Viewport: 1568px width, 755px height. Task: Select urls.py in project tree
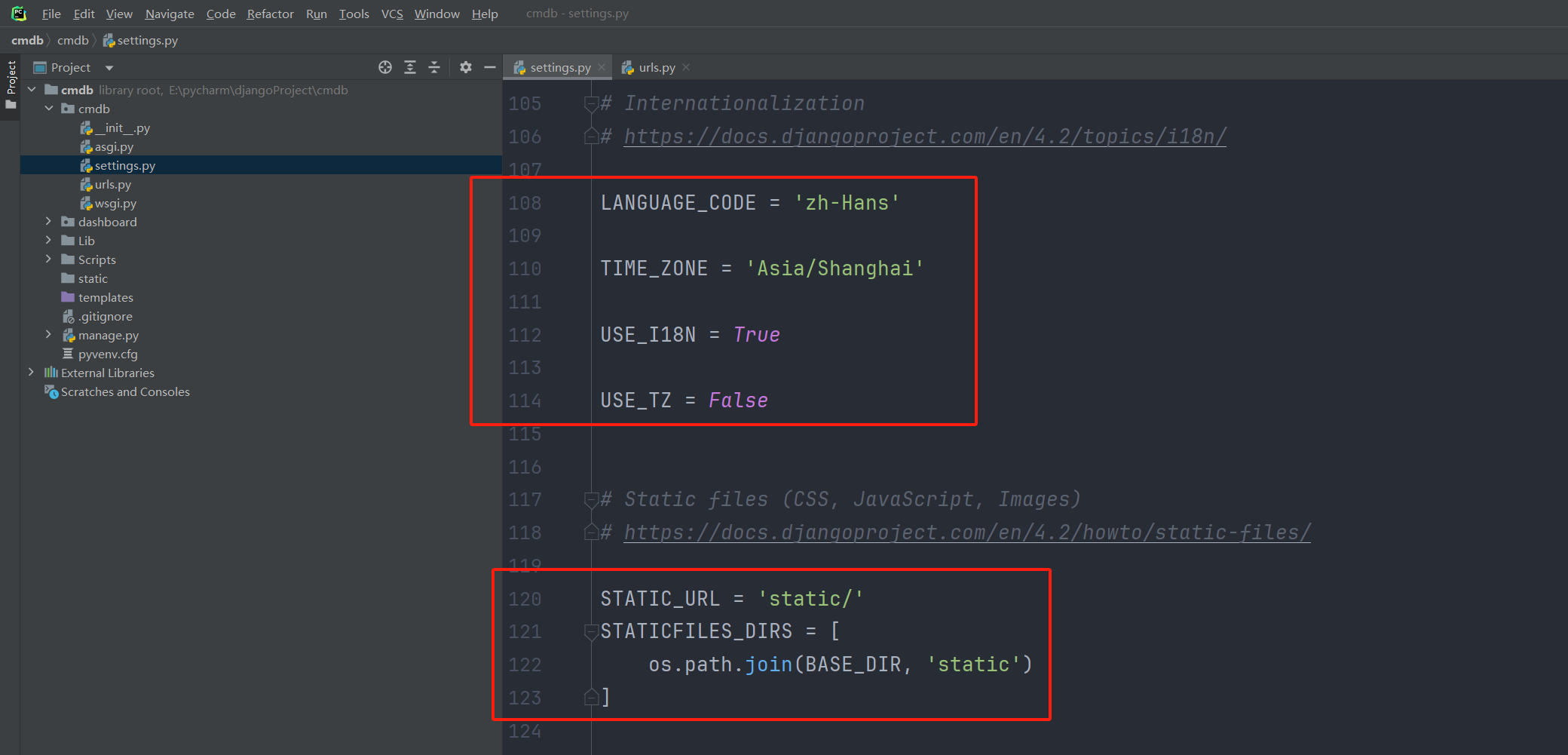[106, 184]
